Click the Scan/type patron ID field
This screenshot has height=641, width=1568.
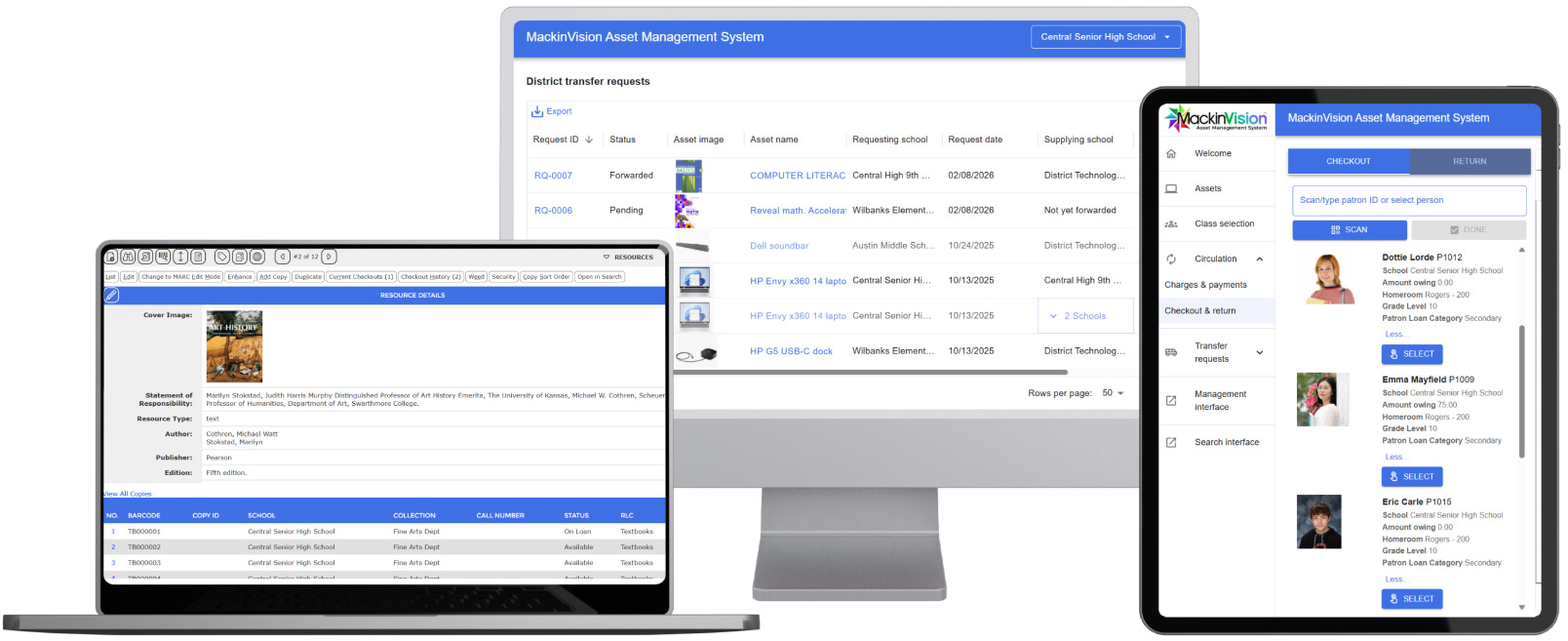click(1408, 201)
